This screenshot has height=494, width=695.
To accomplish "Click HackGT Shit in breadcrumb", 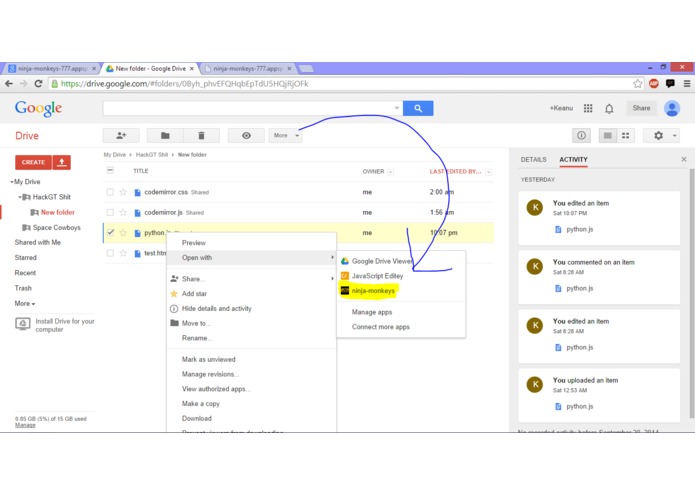I will click(152, 155).
